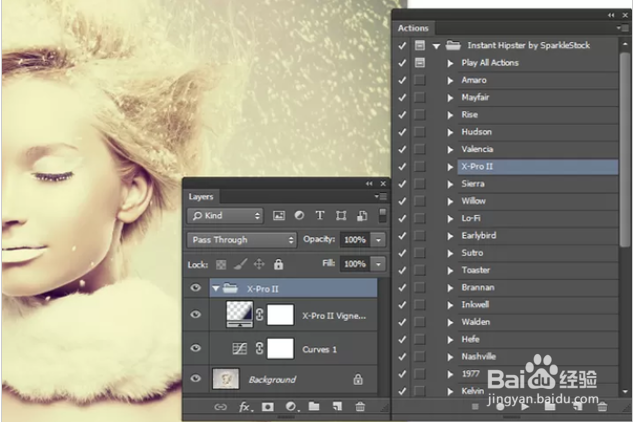The width and height of the screenshot is (635, 422).
Task: Select the Willow action
Action: pos(537,201)
